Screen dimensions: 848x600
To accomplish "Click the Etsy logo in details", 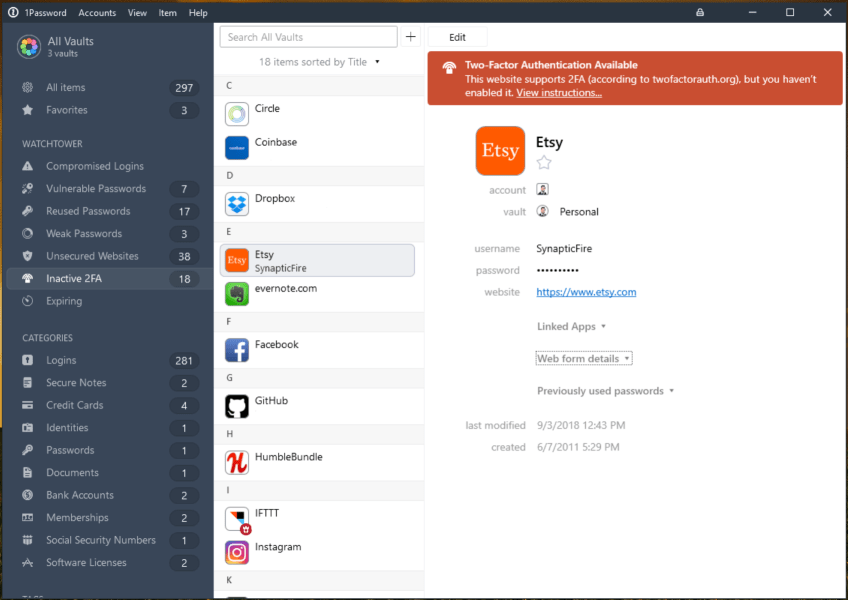I will [500, 151].
